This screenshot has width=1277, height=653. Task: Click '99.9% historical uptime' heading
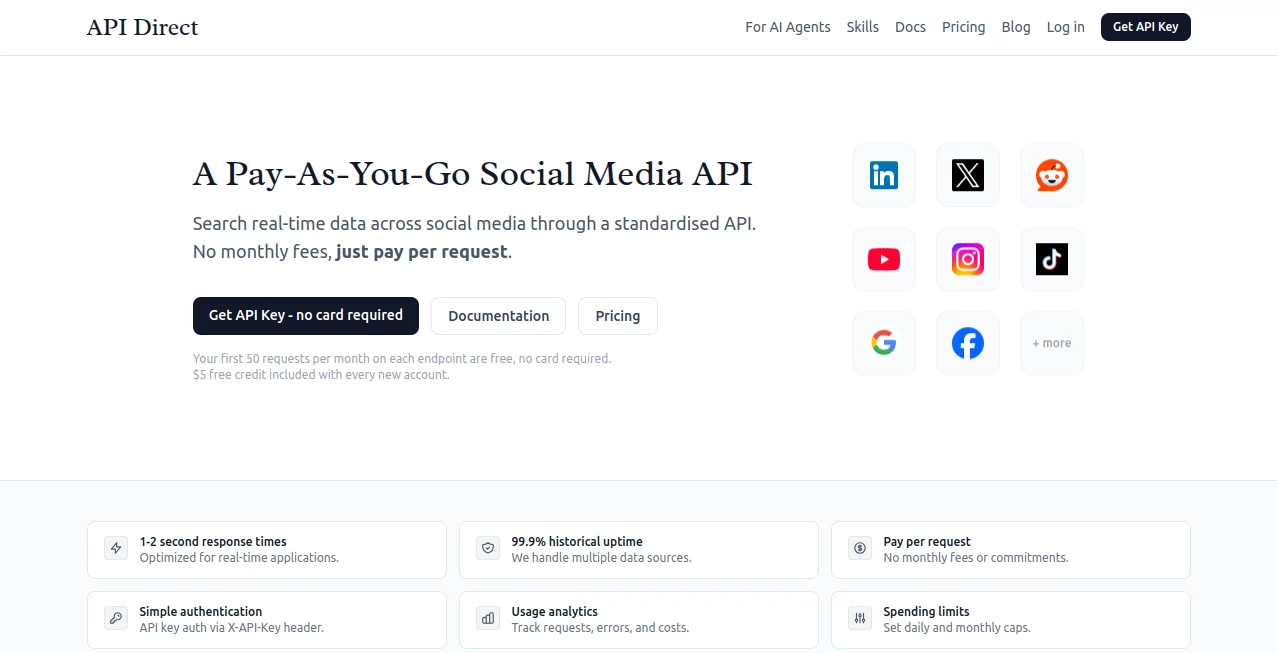577,541
